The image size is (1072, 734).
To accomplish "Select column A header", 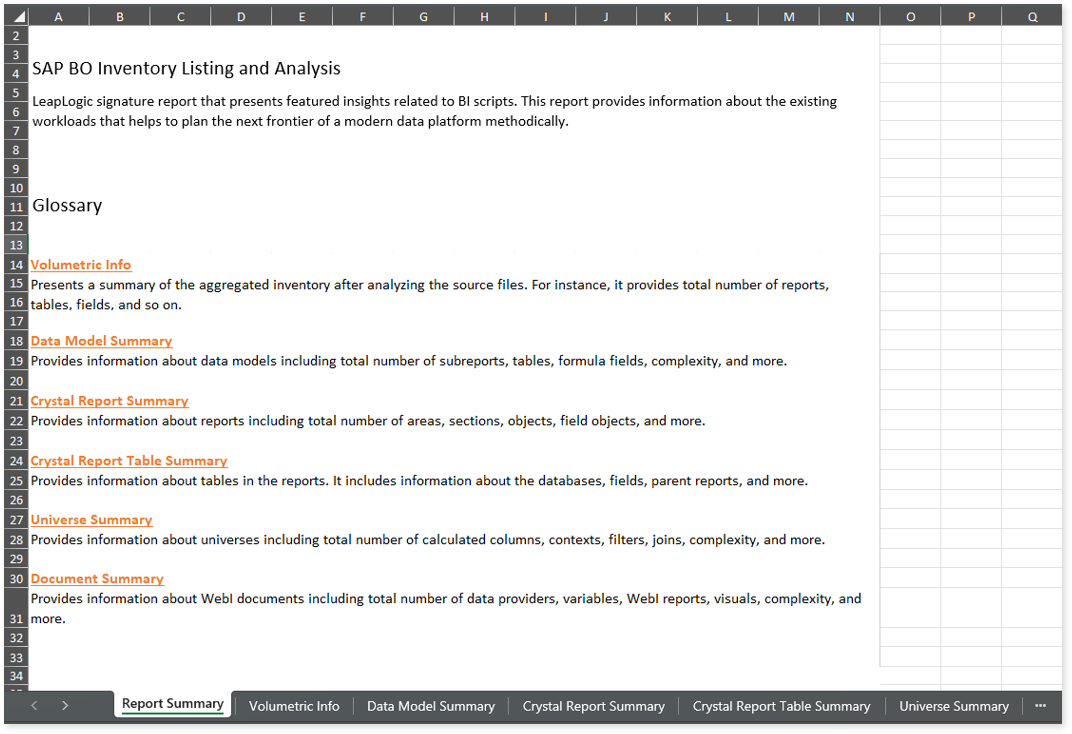I will click(58, 16).
